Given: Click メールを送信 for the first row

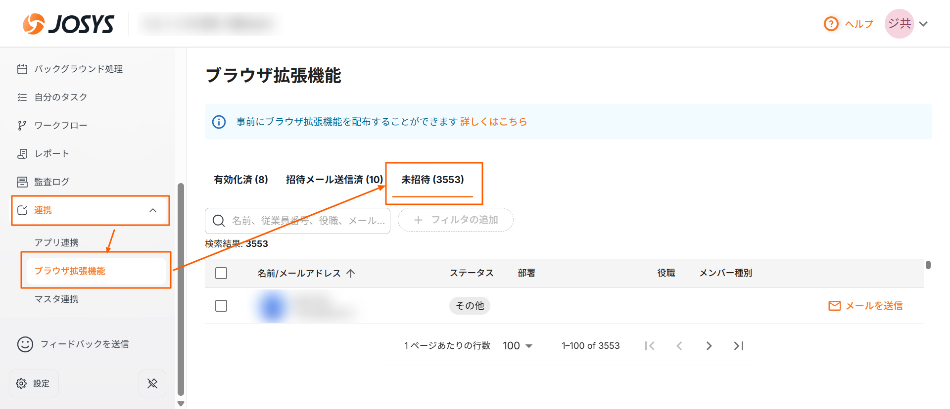Looking at the screenshot, I should click(865, 306).
